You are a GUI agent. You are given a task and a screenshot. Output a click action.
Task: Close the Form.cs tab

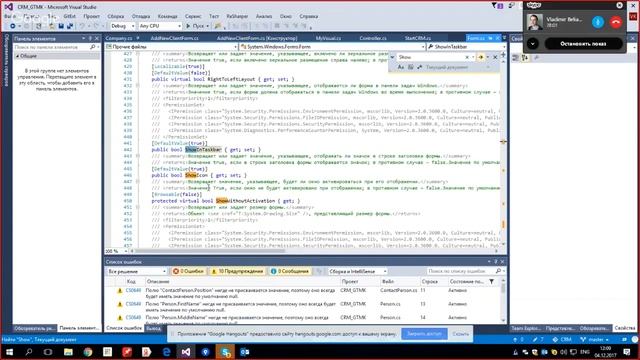pyautogui.click(x=498, y=38)
